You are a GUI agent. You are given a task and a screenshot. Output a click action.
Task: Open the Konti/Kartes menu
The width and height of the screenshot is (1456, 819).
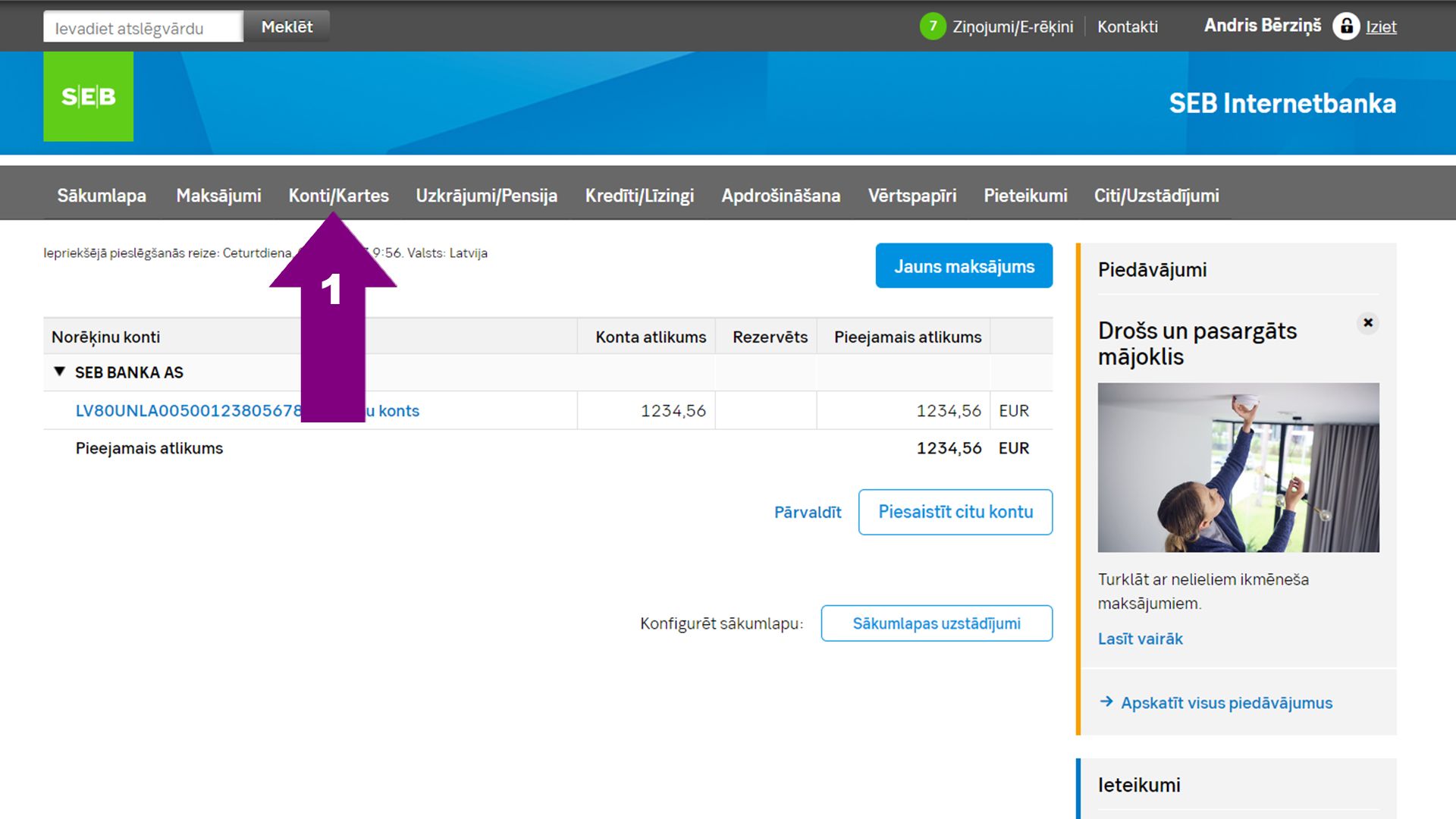(338, 196)
